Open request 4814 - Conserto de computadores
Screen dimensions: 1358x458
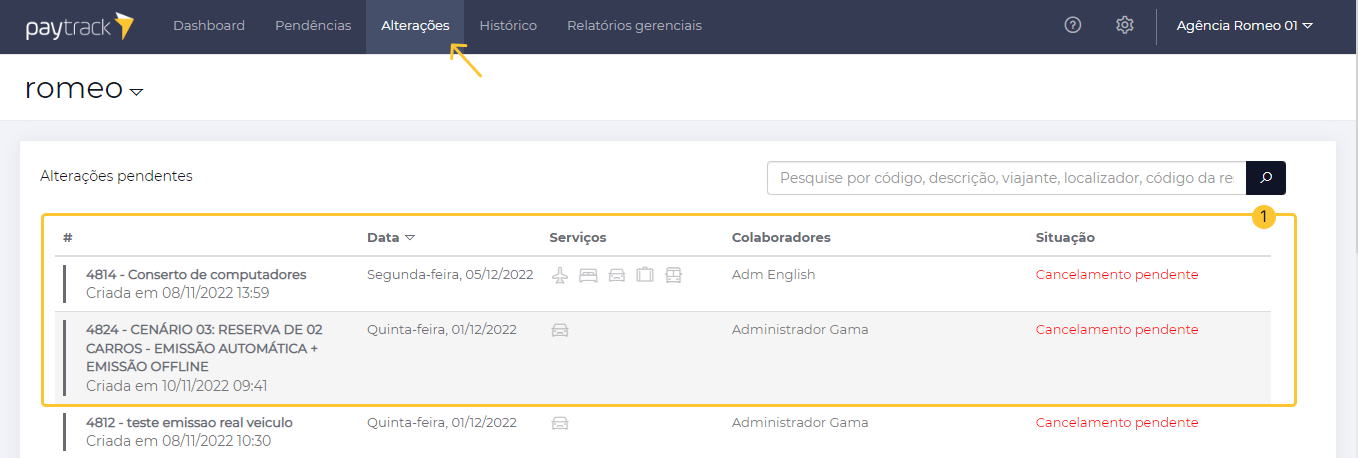(196, 274)
